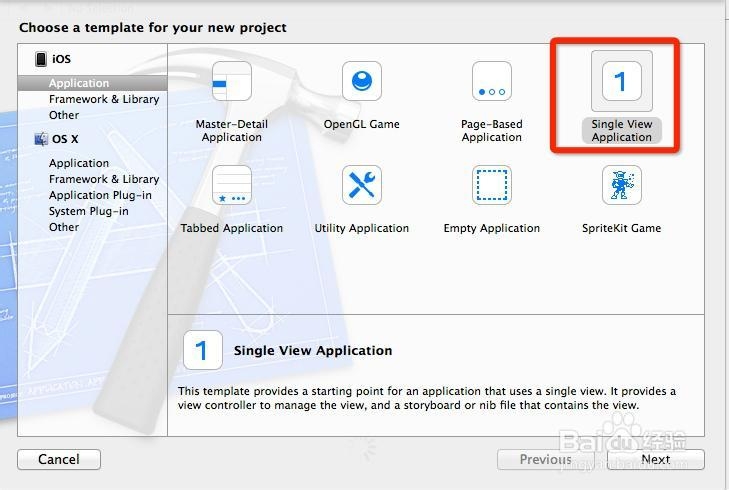Select the Utility Application wrench icon
The image size is (729, 490).
click(x=362, y=185)
